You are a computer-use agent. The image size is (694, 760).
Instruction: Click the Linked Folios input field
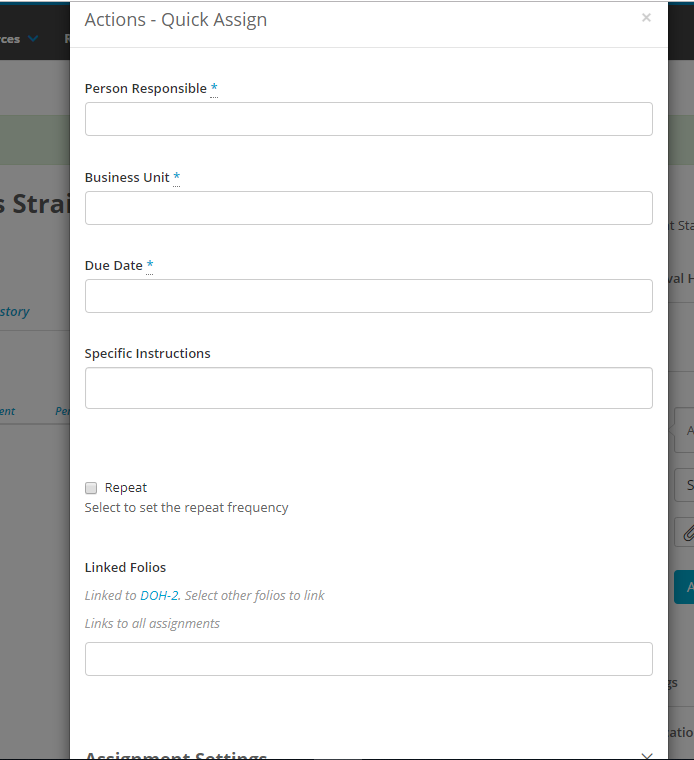point(369,659)
